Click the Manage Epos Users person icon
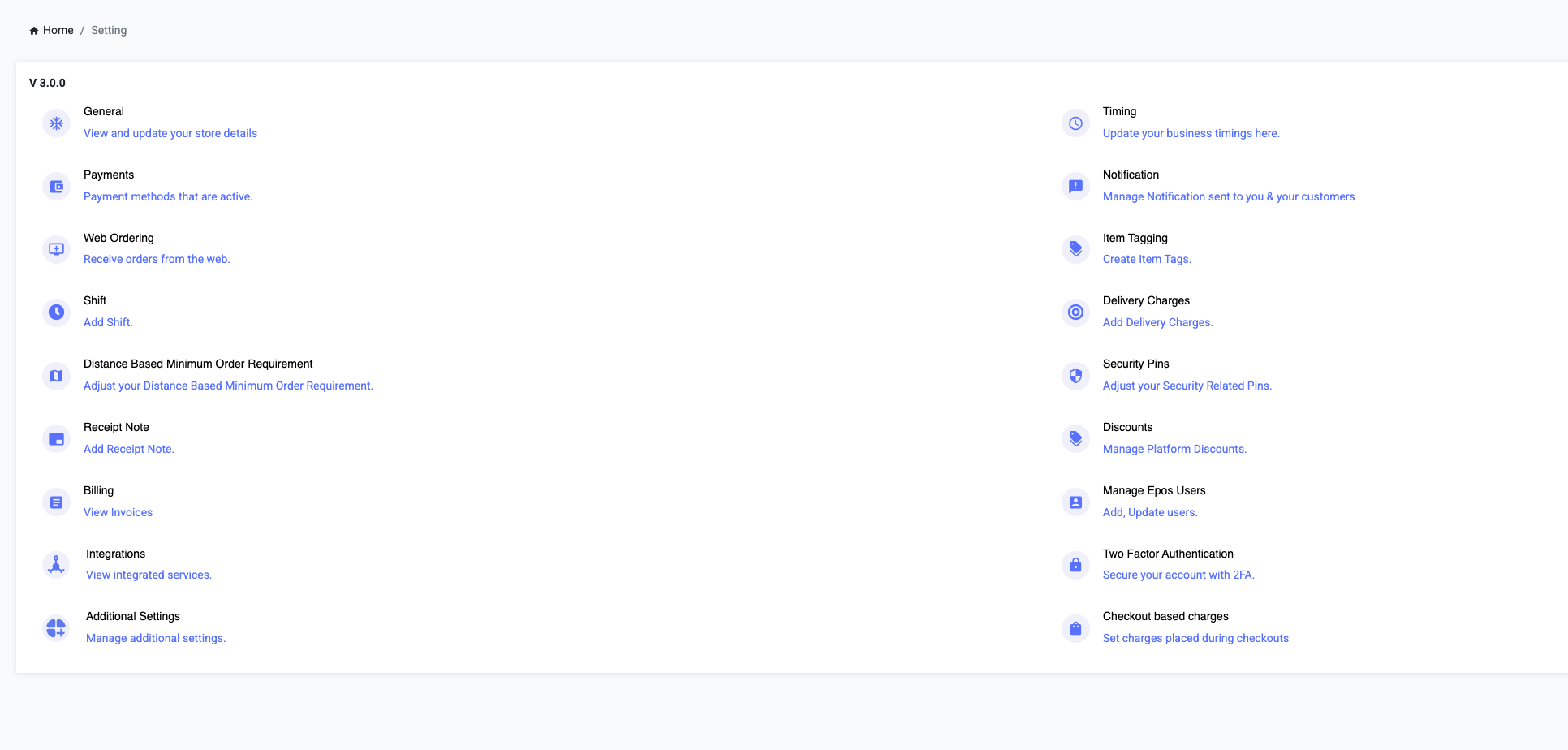1568x750 pixels. [x=1075, y=502]
